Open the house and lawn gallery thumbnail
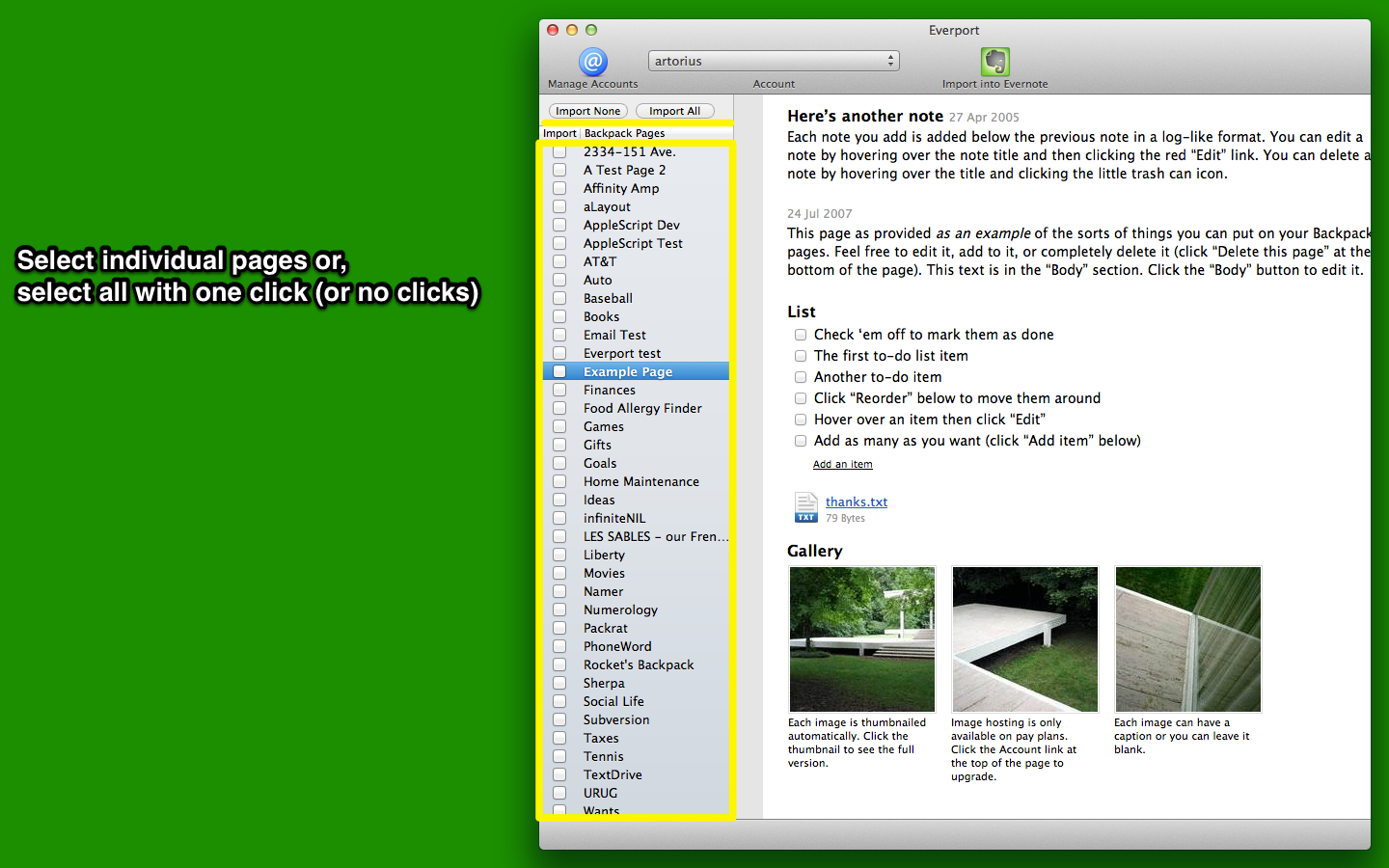 coord(862,638)
